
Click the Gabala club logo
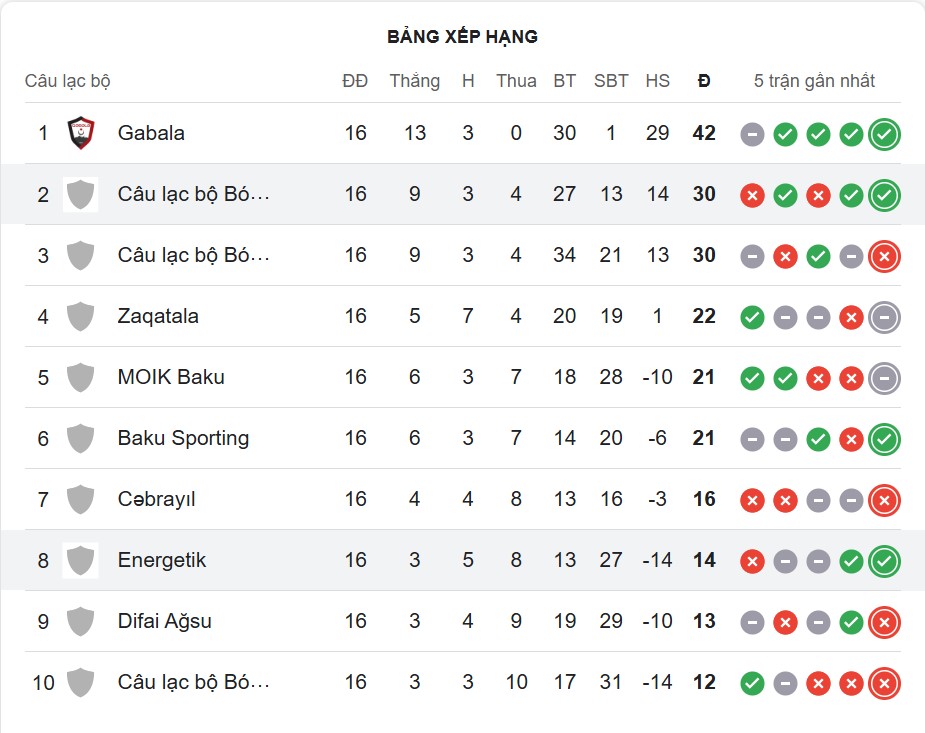(x=80, y=133)
